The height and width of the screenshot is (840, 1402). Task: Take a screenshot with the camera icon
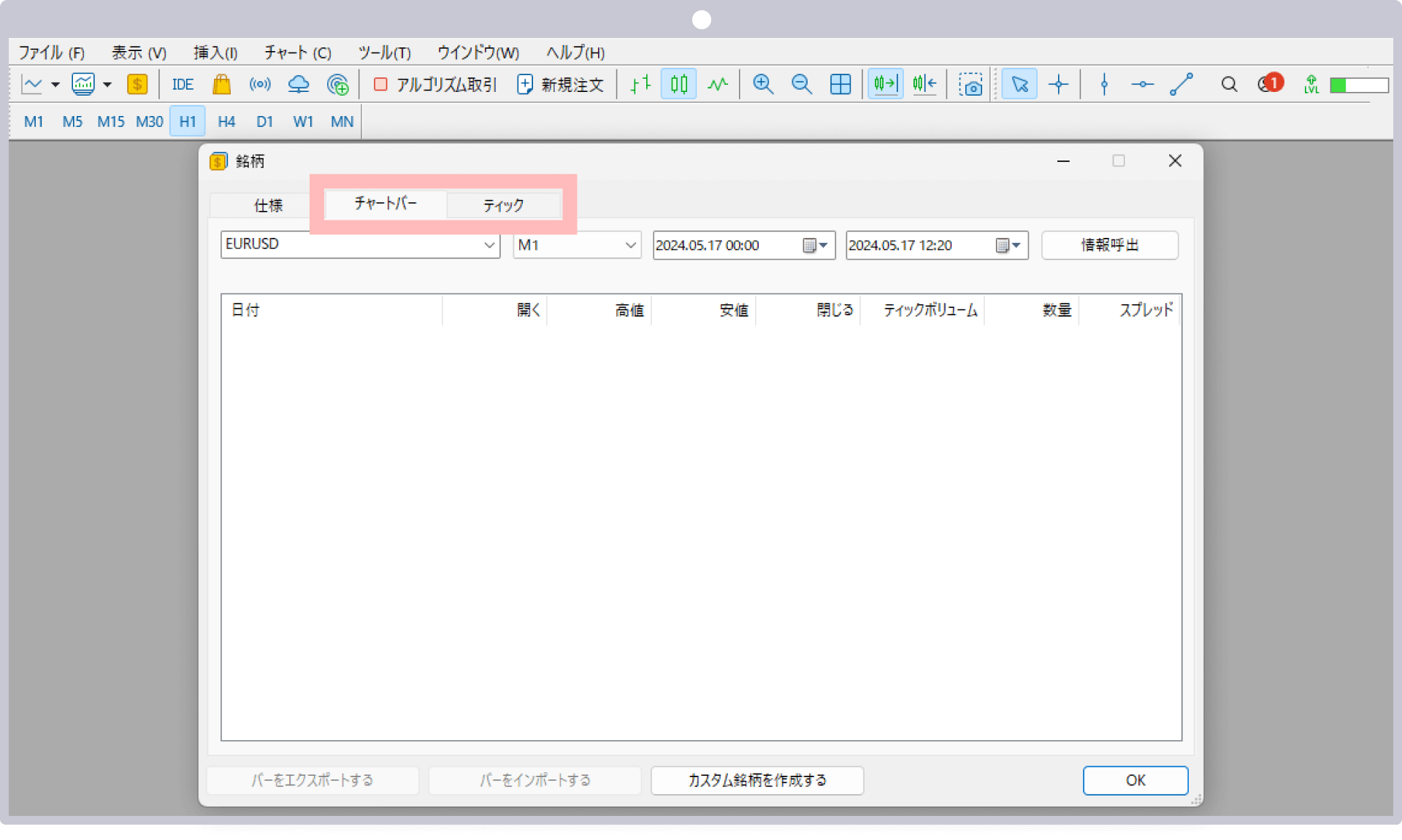tap(970, 85)
